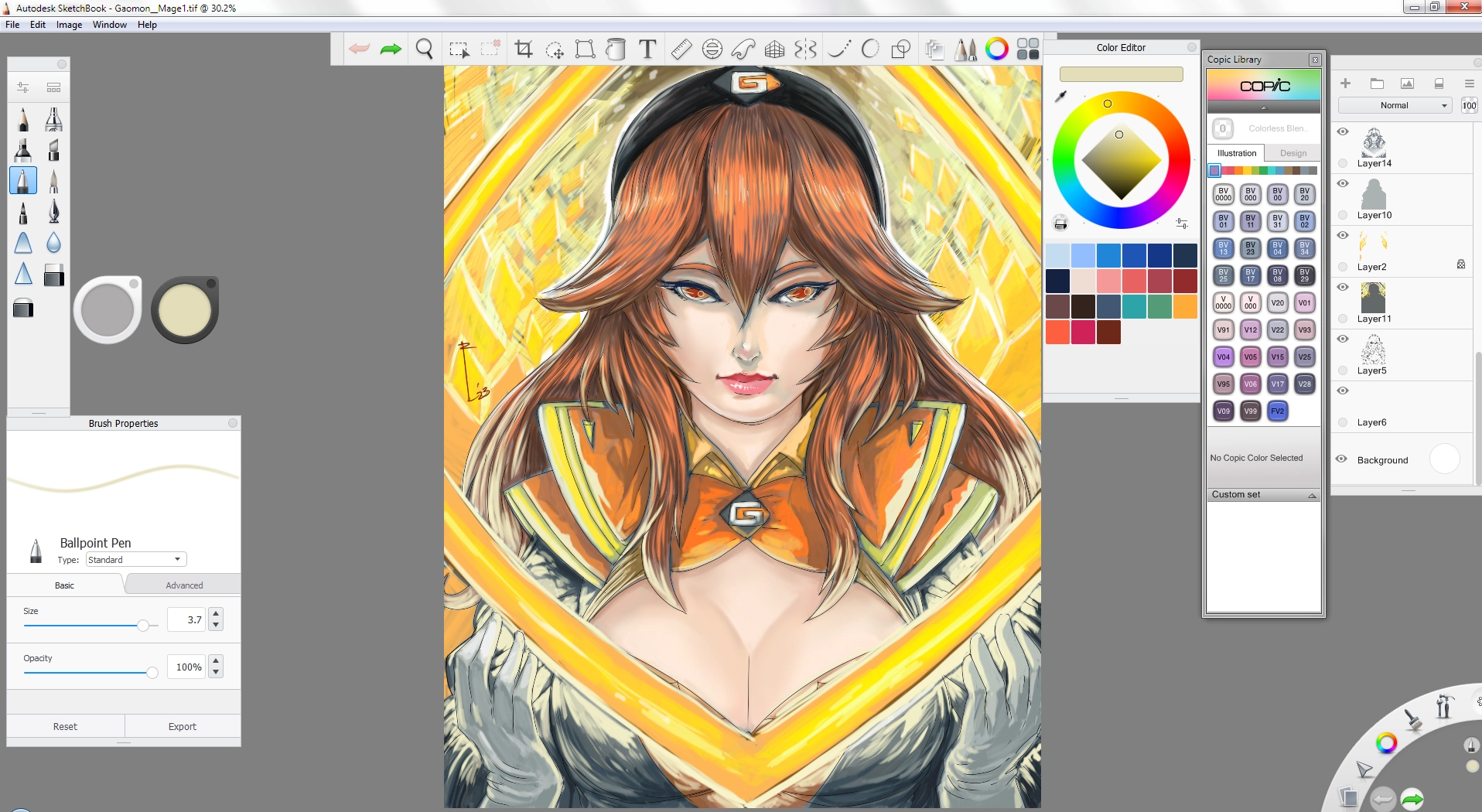Open the brush Type dropdown
The height and width of the screenshot is (812, 1482).
[136, 560]
